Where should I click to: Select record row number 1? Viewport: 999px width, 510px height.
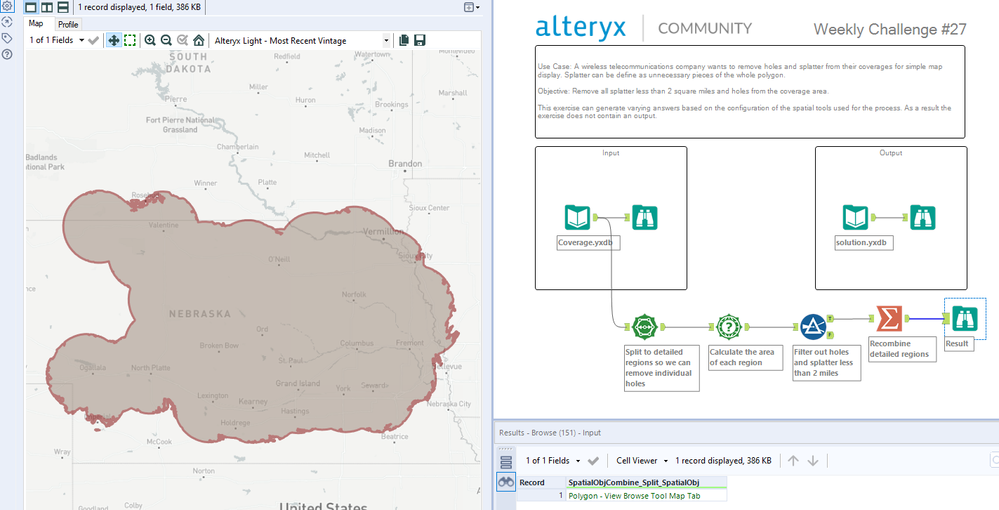coord(541,495)
